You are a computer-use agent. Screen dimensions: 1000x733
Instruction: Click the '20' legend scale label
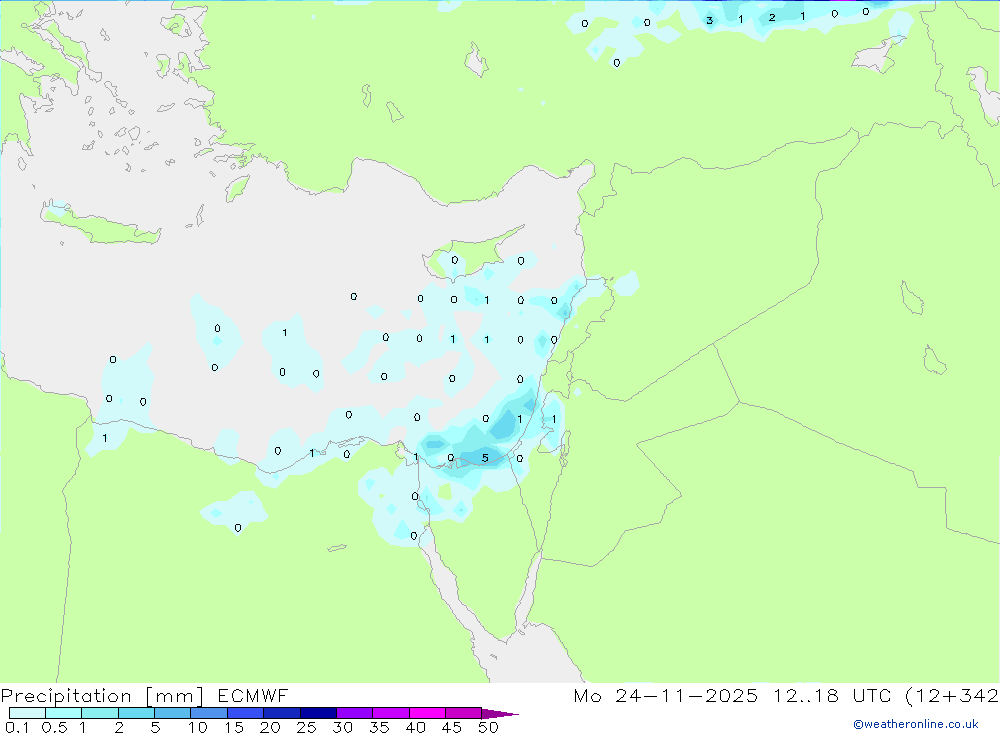click(270, 727)
